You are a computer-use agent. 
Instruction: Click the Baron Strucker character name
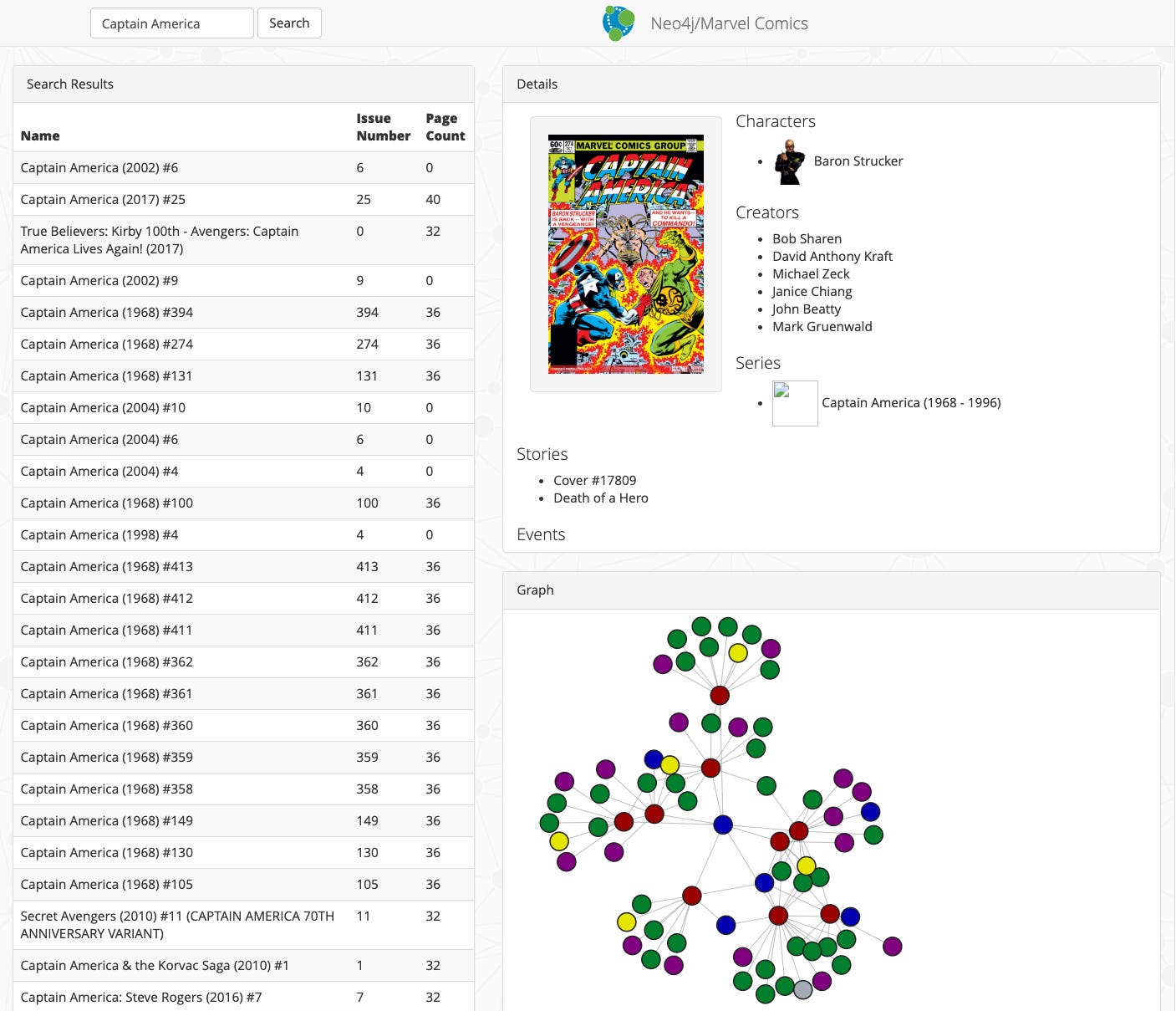pyautogui.click(x=858, y=161)
